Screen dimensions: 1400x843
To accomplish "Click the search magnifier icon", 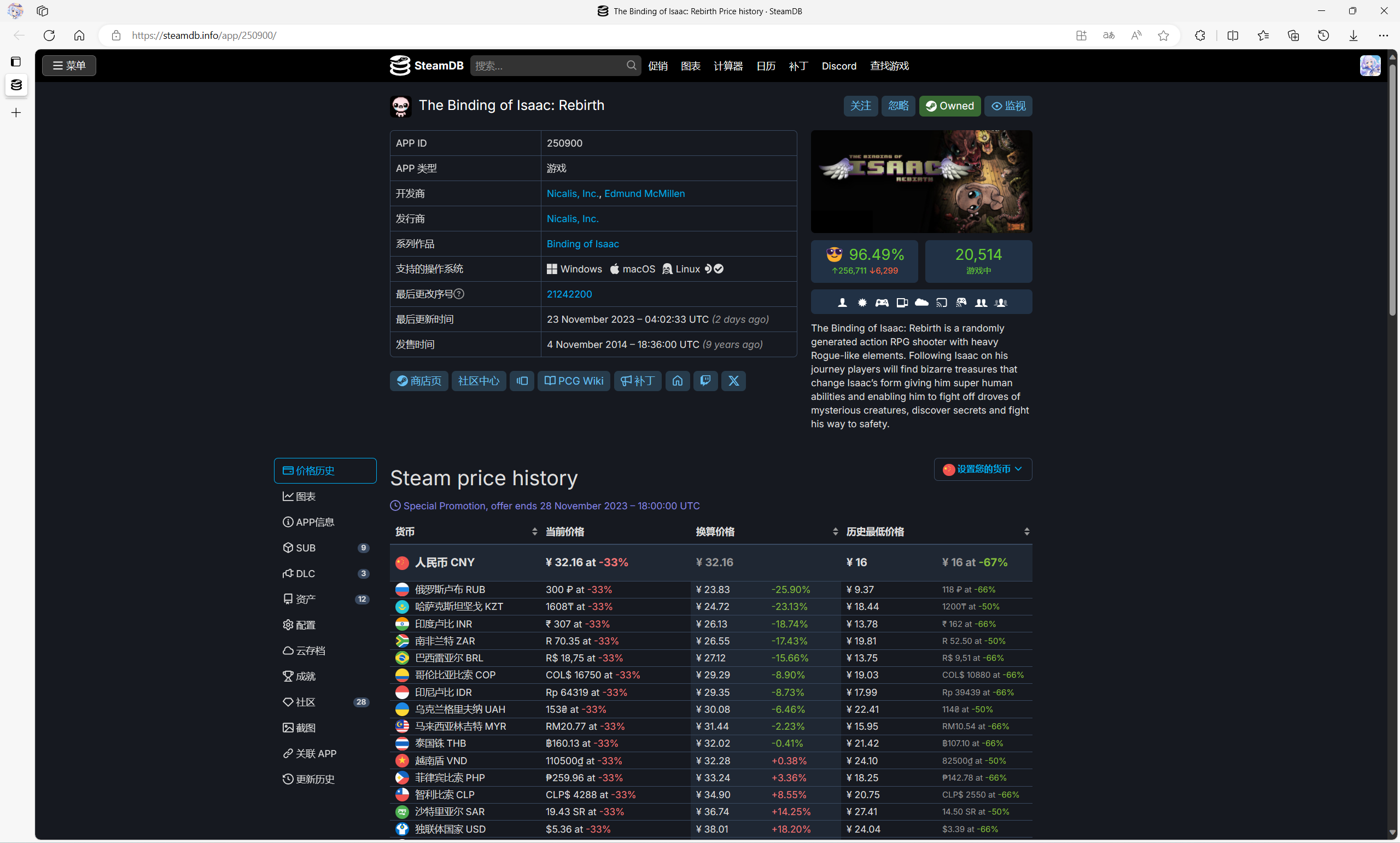I will pyautogui.click(x=631, y=65).
